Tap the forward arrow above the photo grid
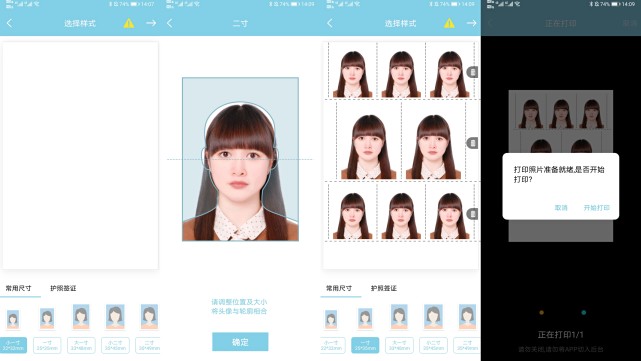The image size is (641, 361). [x=472, y=23]
